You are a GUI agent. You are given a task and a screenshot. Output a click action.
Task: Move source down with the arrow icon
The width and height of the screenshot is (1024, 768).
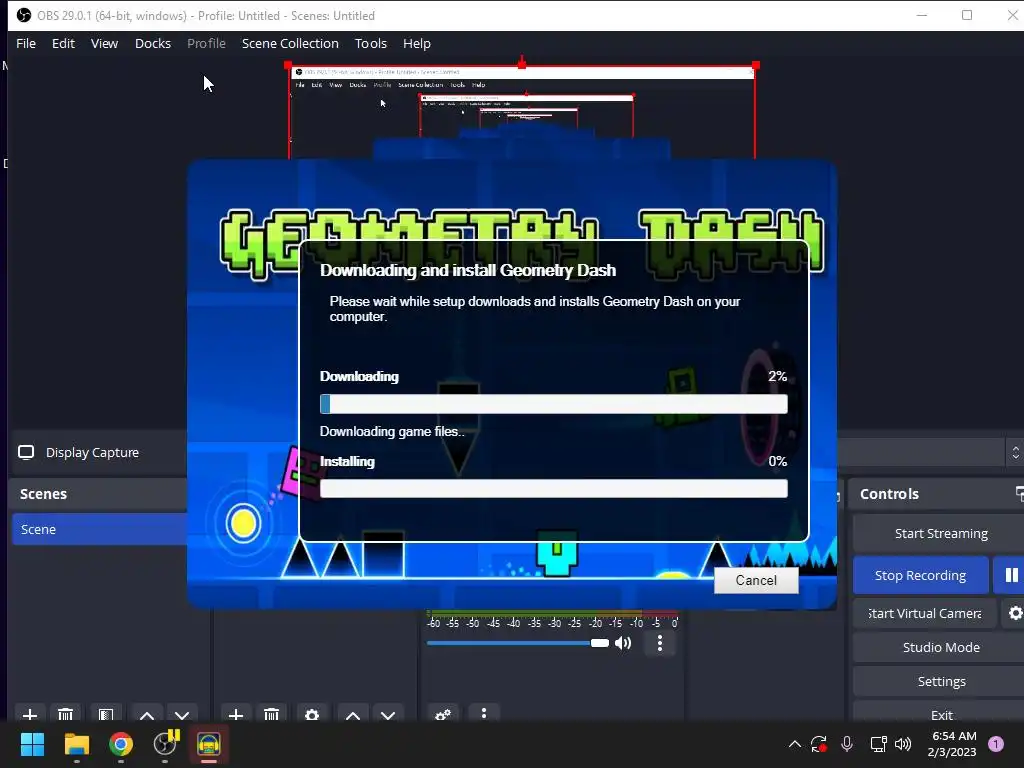(x=388, y=714)
